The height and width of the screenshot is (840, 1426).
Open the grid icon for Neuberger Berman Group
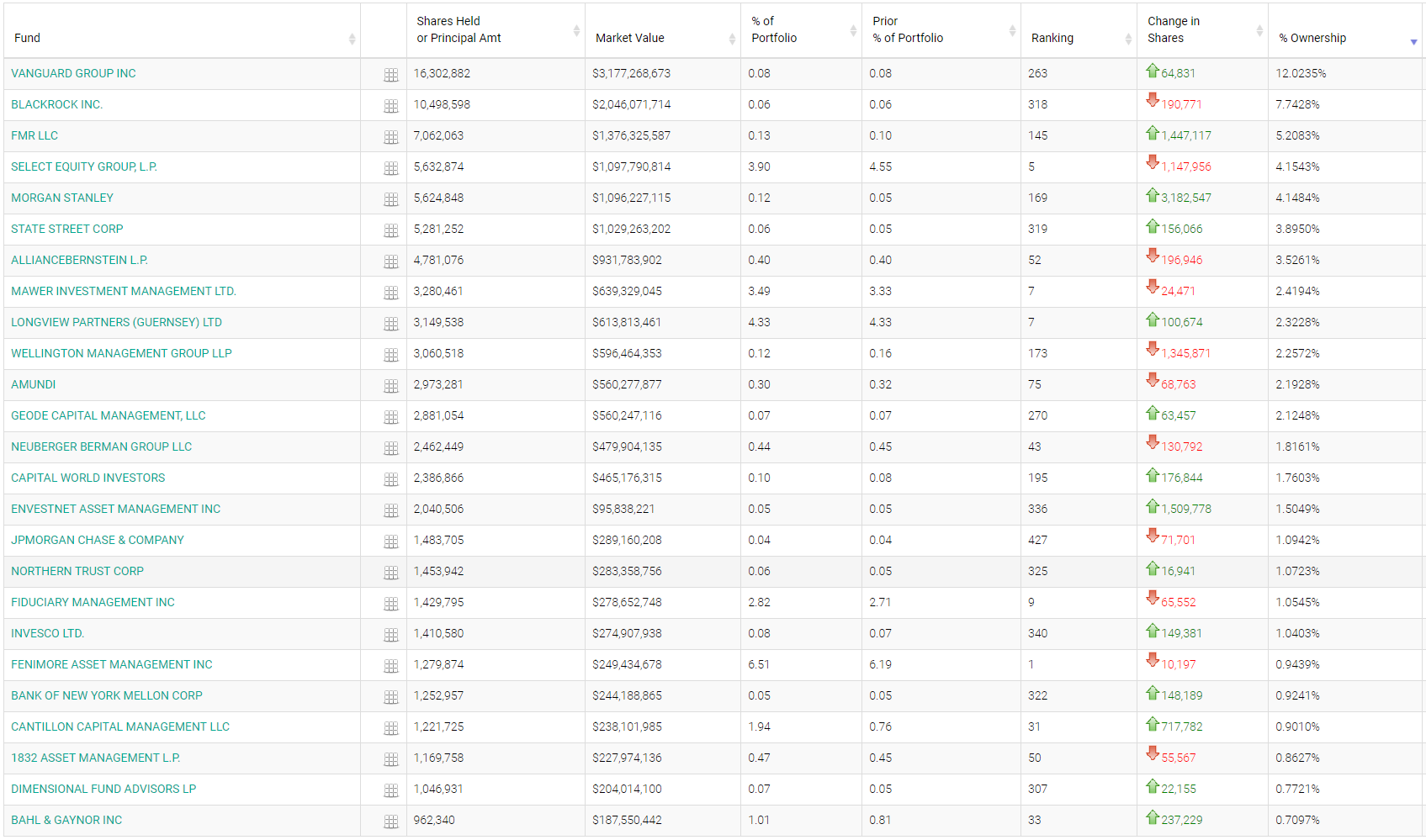click(x=391, y=448)
